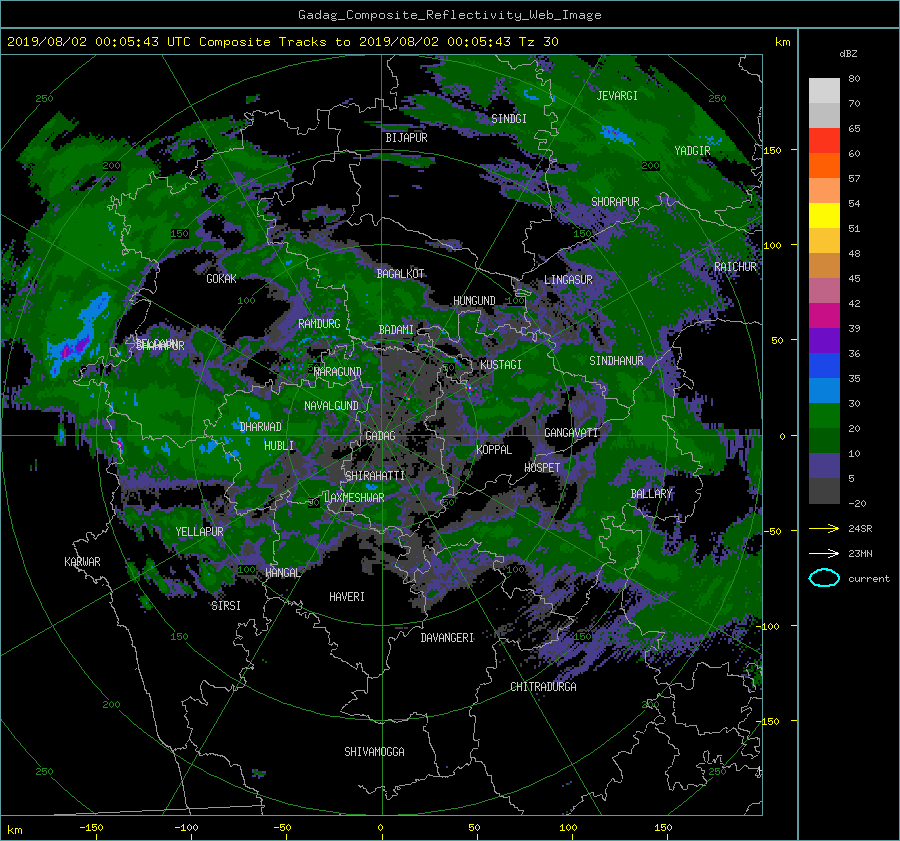Click the SHIRAHATTI city label
Image resolution: width=900 pixels, height=841 pixels.
pos(375,475)
